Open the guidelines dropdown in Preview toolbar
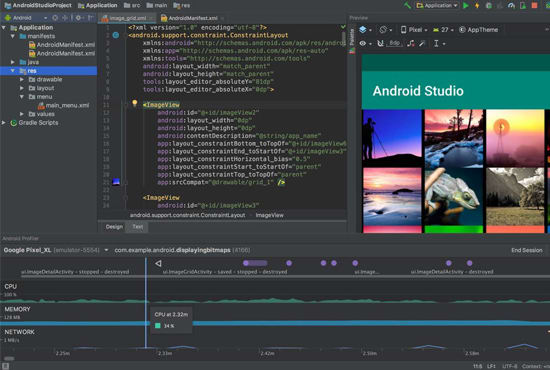 (x=439, y=43)
